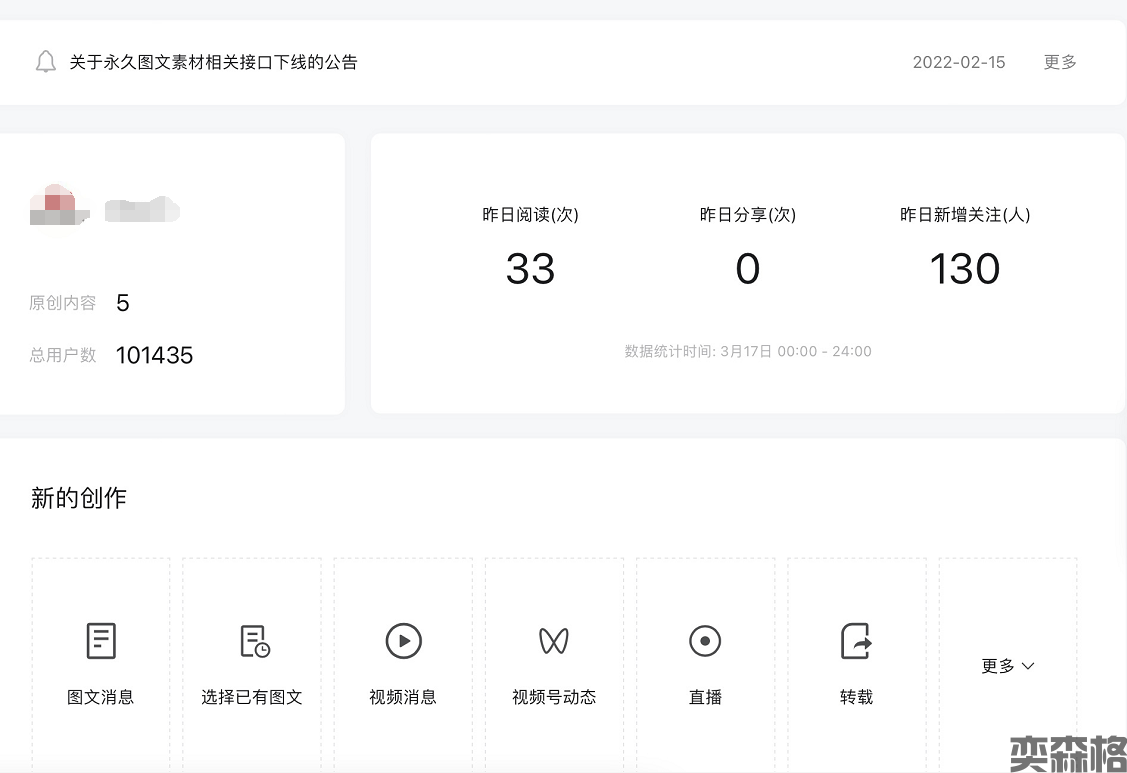Launch 直播 with the record icon
Screen dimensions: 1127x773
point(705,641)
